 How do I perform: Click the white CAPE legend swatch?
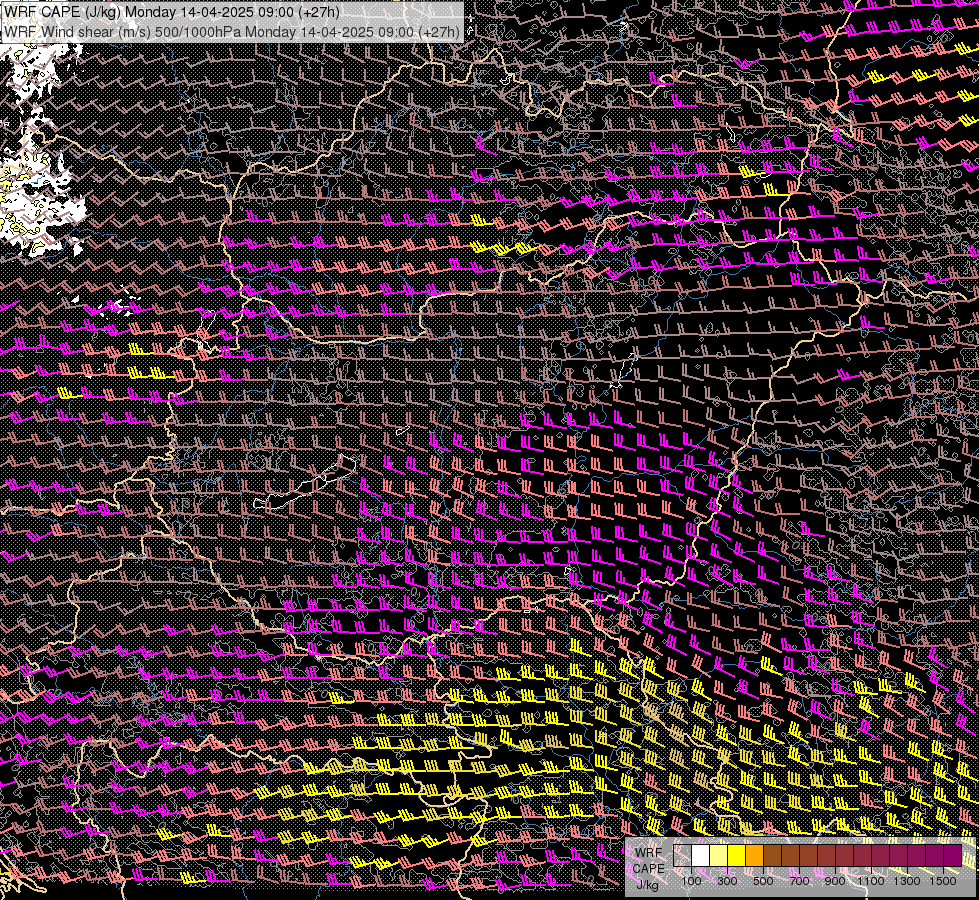pos(701,855)
